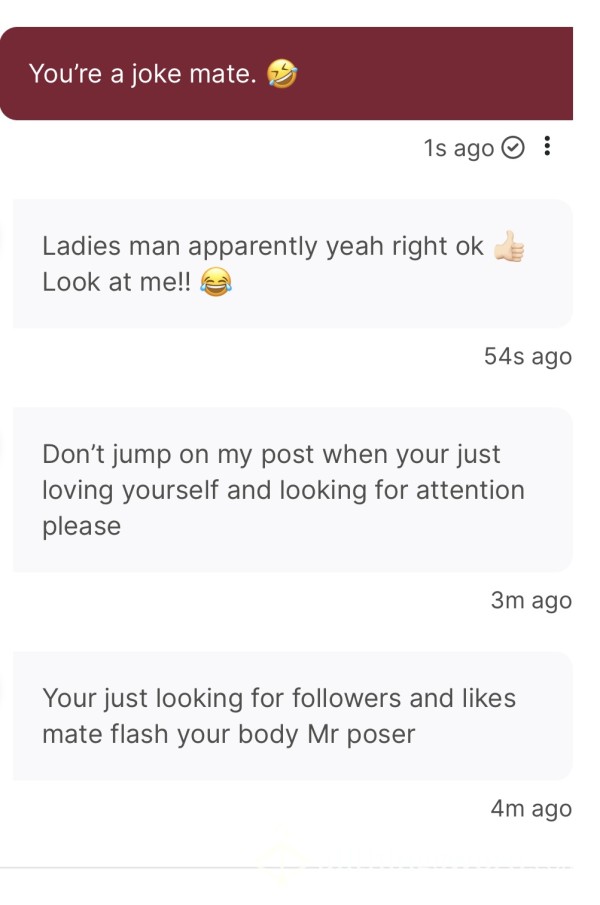Screen dimensions: 600x905
Task: Tap the tears of joy emoji
Action: (216, 282)
